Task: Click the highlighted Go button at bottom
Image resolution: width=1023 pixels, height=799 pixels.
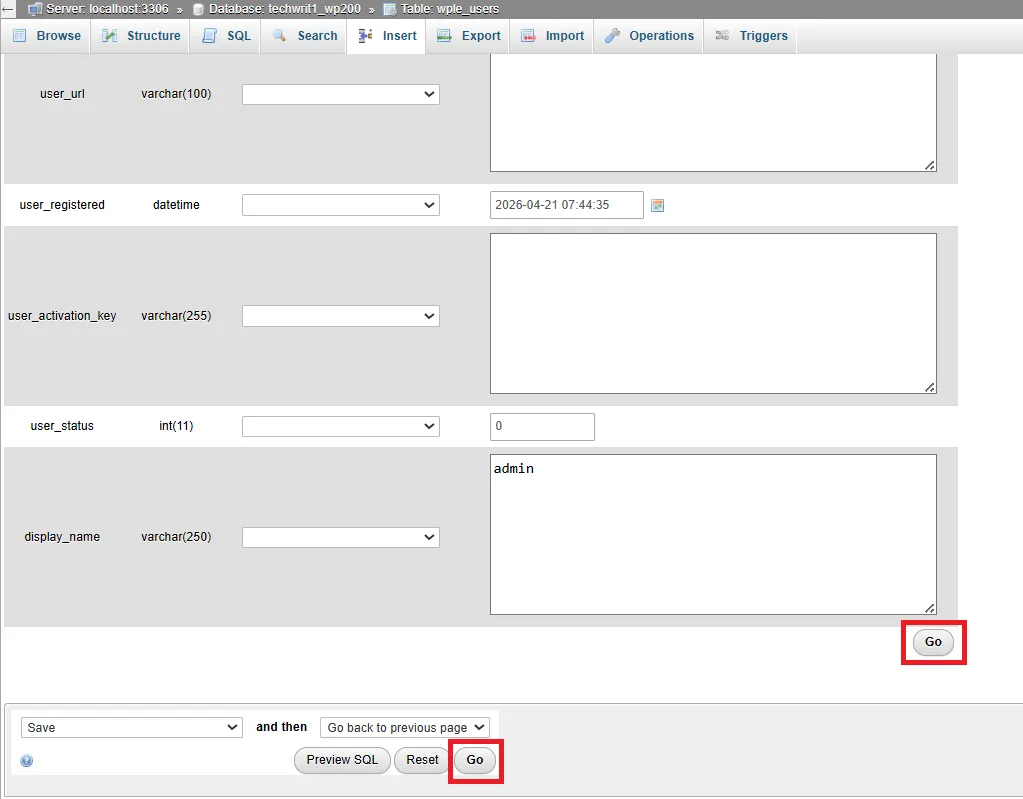Action: point(475,760)
